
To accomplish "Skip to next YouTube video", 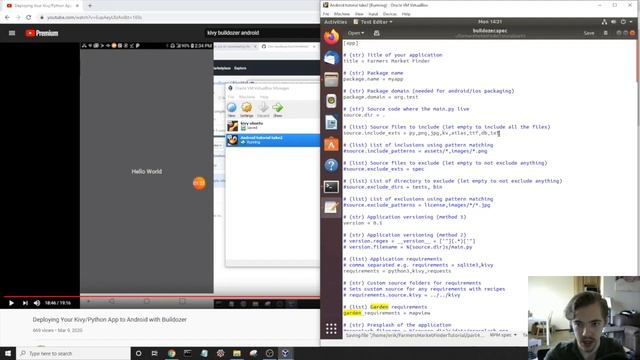I will point(25,303).
